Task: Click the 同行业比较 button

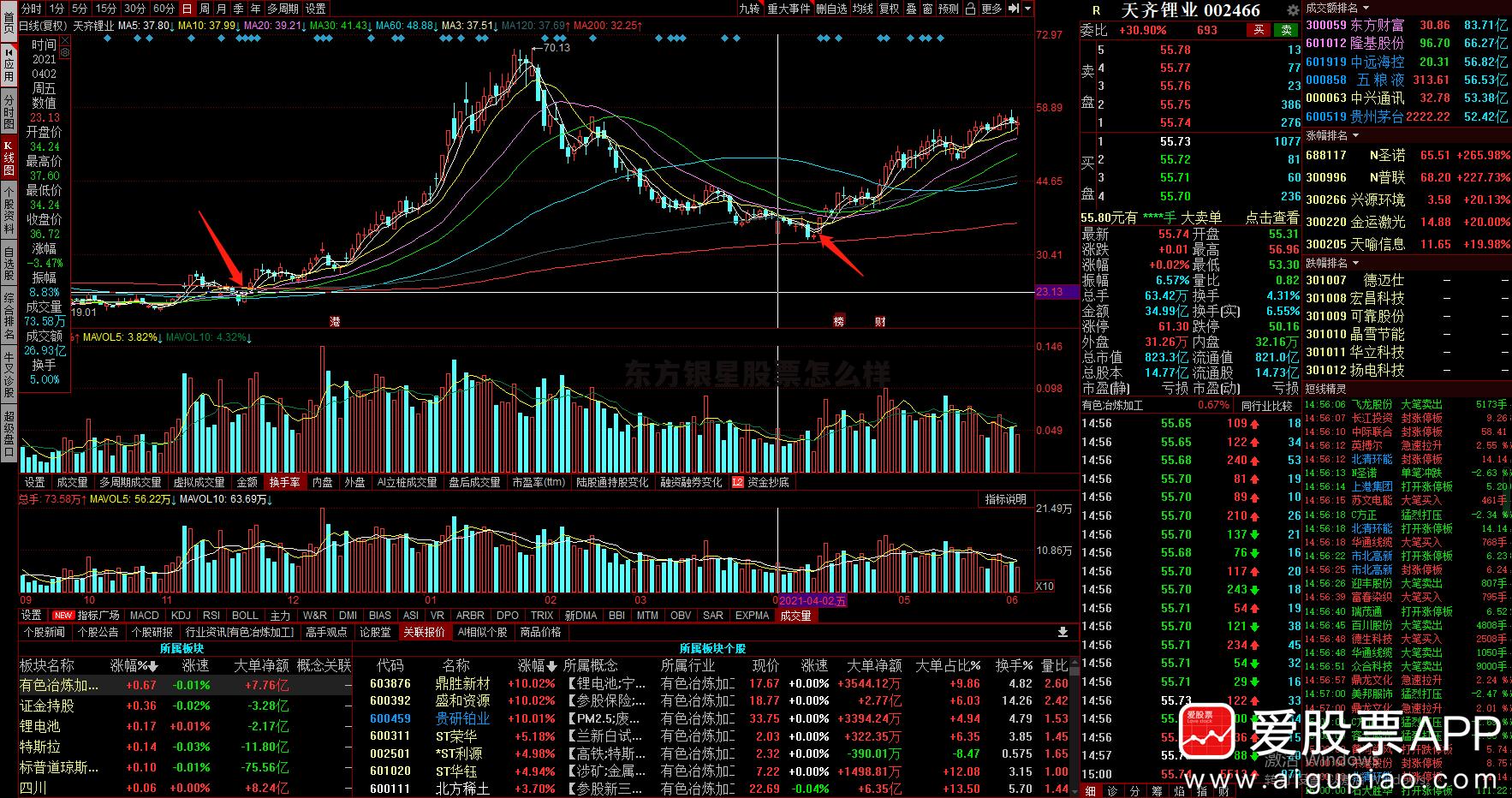Action: 1266,406
